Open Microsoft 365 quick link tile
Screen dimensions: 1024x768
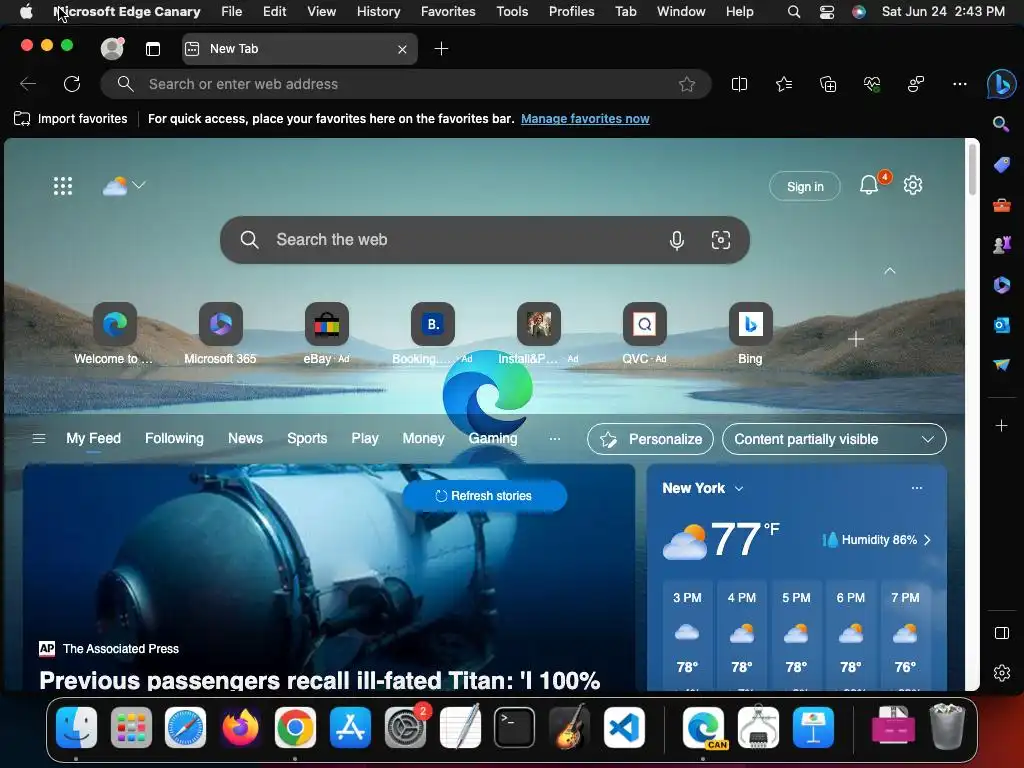(x=221, y=334)
